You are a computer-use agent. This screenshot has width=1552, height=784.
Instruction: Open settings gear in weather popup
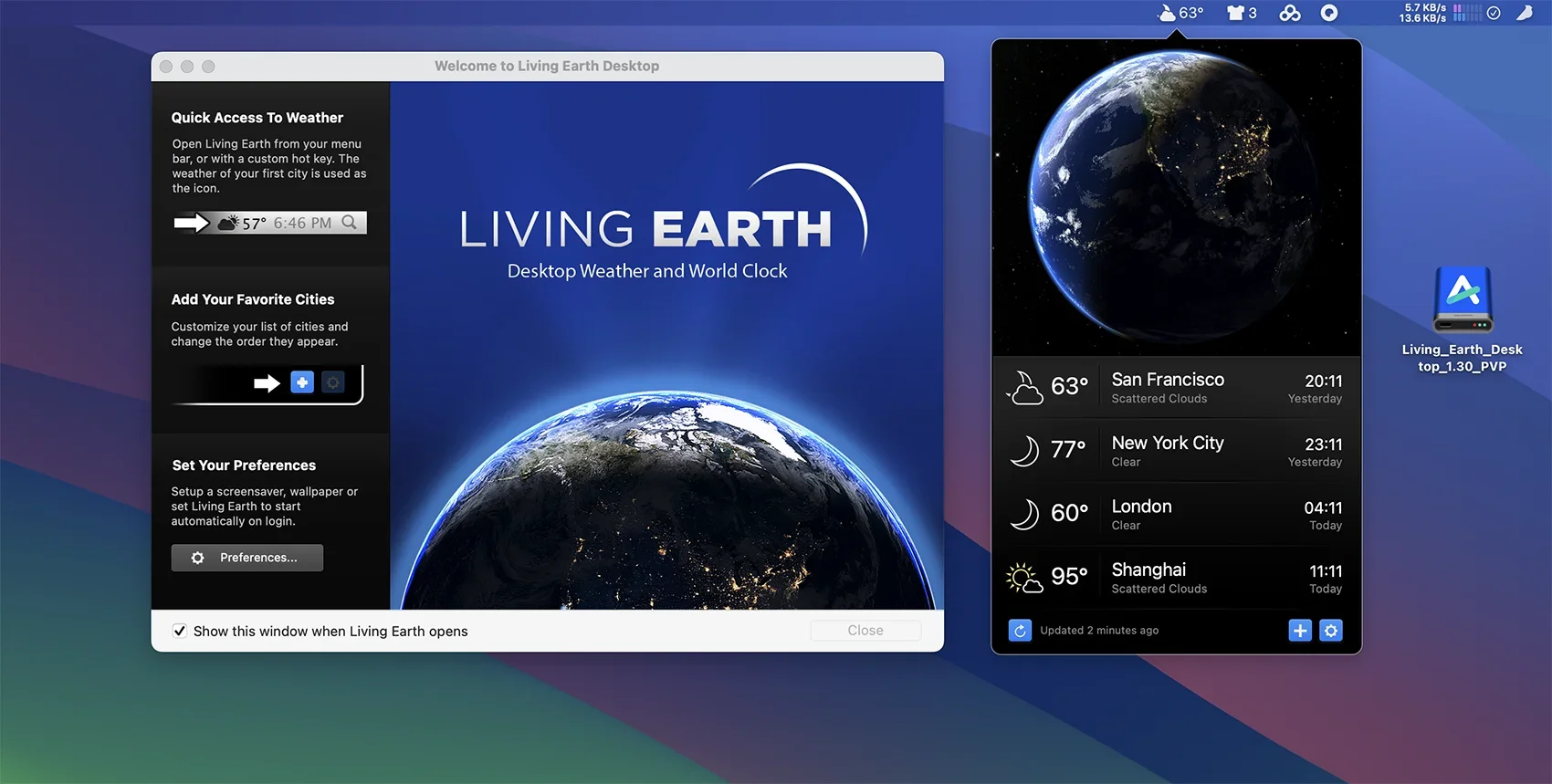coord(1331,631)
